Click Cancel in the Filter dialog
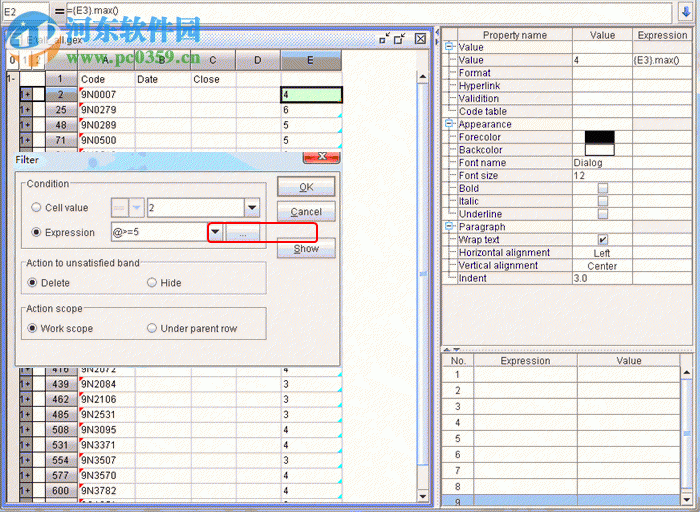The height and width of the screenshot is (512, 700). [x=306, y=212]
